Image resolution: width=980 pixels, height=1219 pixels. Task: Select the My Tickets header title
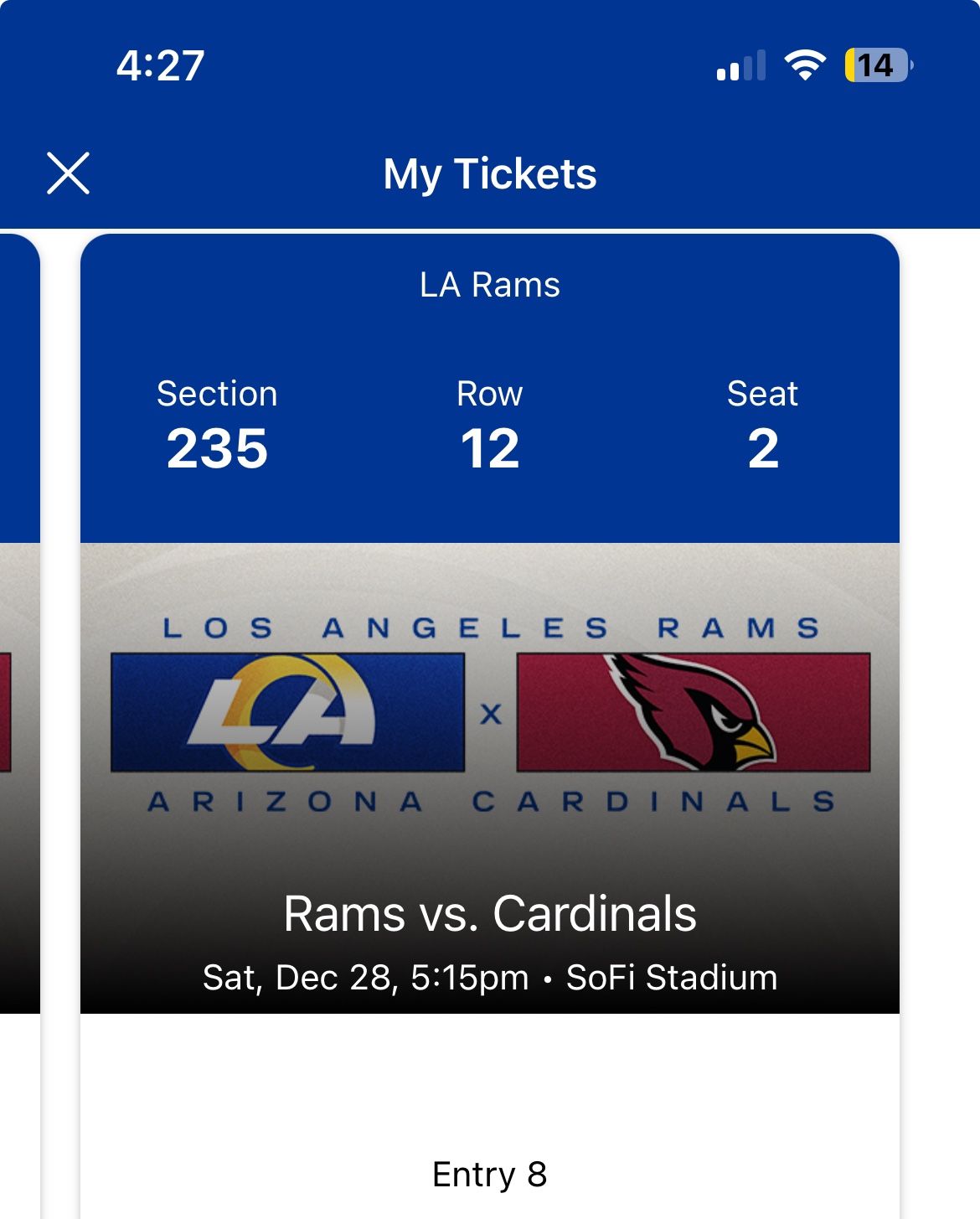click(490, 174)
